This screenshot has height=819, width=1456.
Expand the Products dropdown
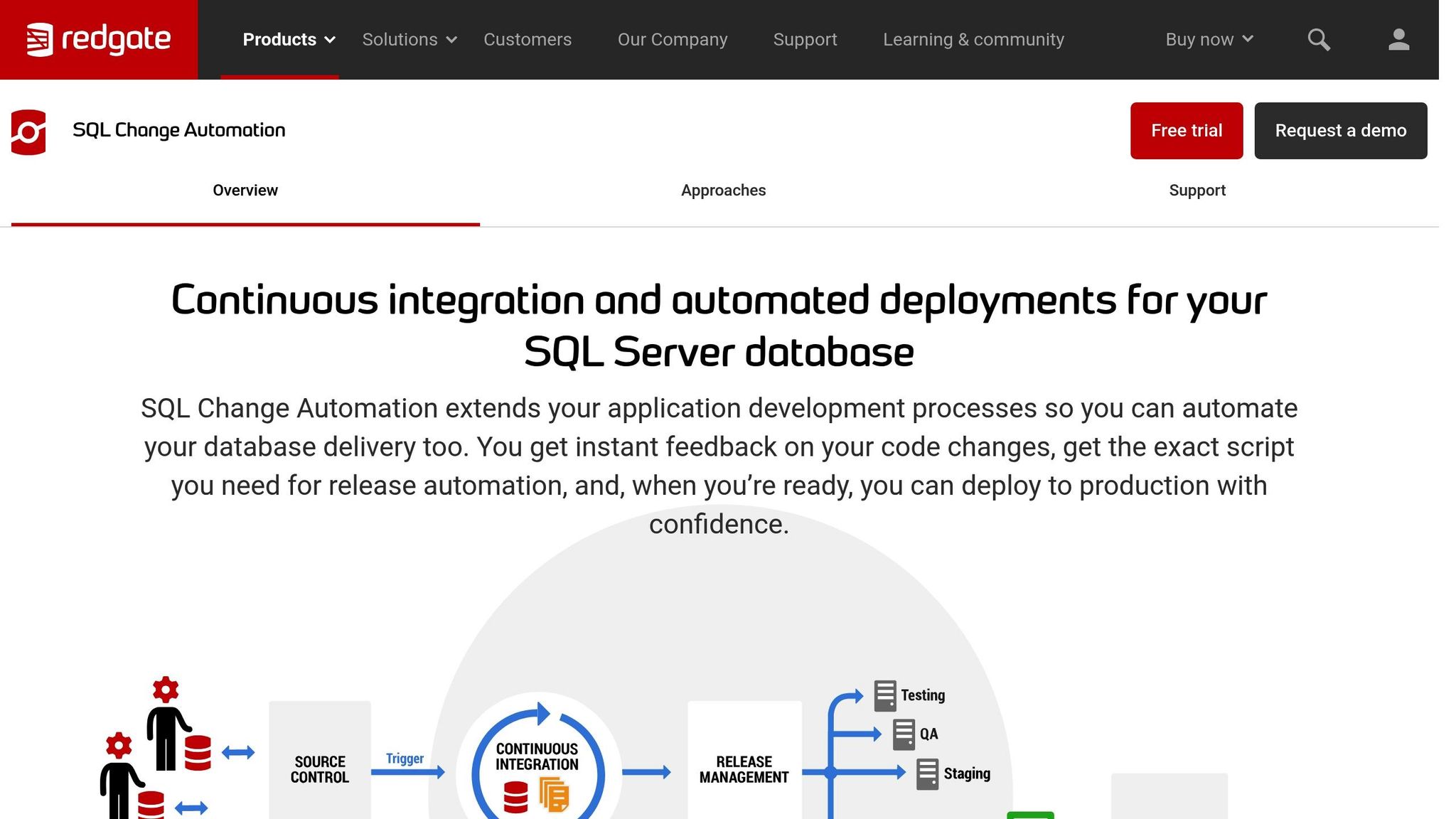(287, 40)
